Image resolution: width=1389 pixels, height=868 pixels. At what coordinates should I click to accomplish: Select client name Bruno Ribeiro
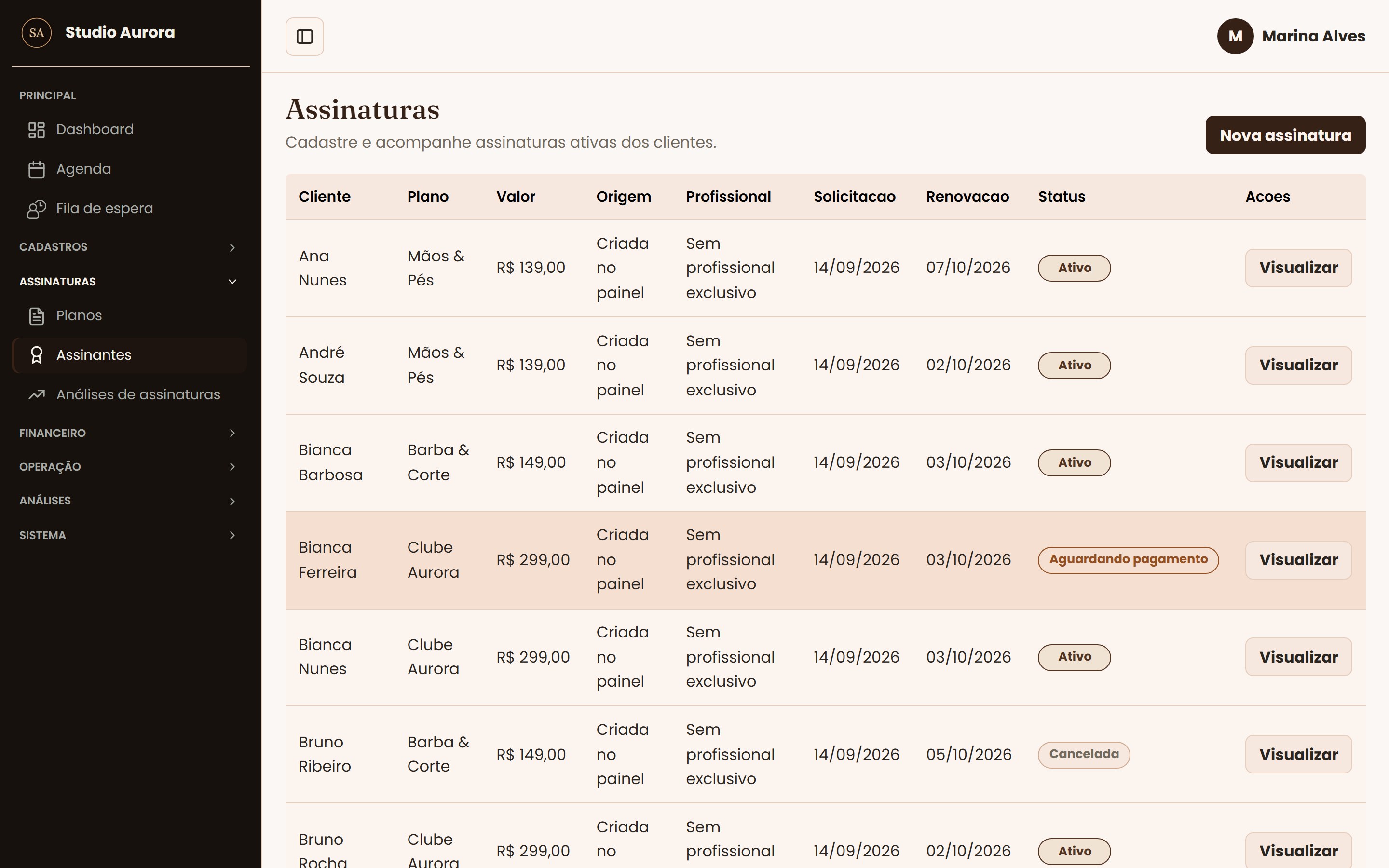pos(325,754)
